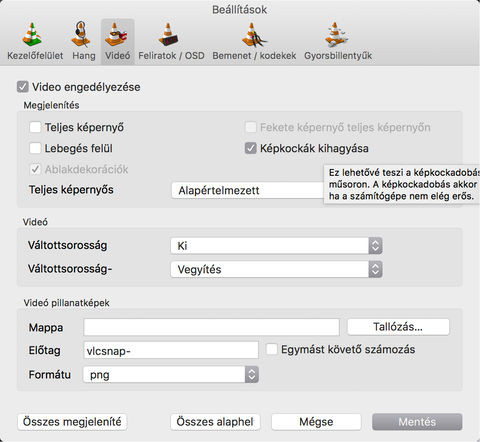Switch to the Hang tab label

[84, 56]
